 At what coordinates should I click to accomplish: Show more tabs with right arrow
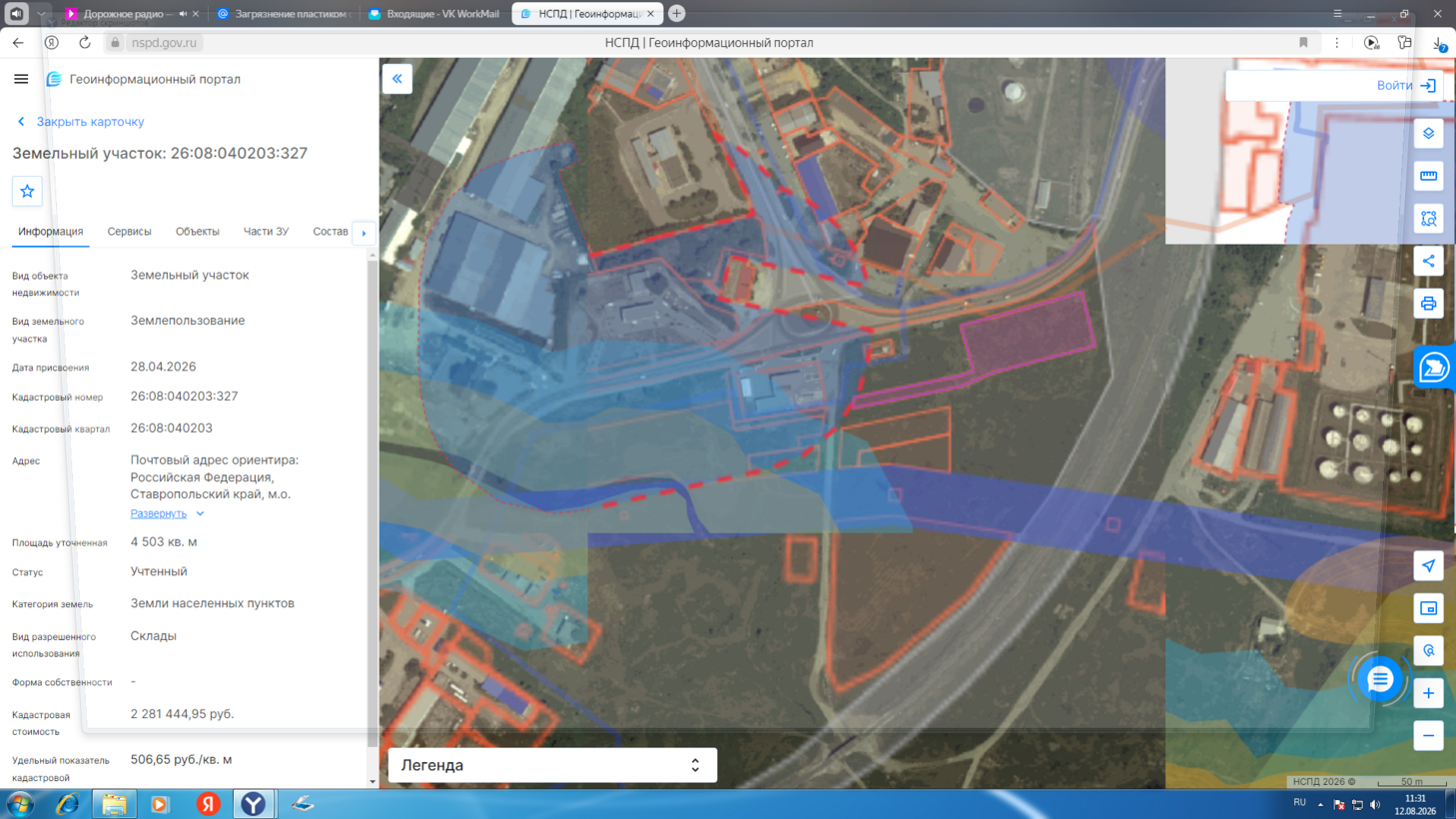364,233
